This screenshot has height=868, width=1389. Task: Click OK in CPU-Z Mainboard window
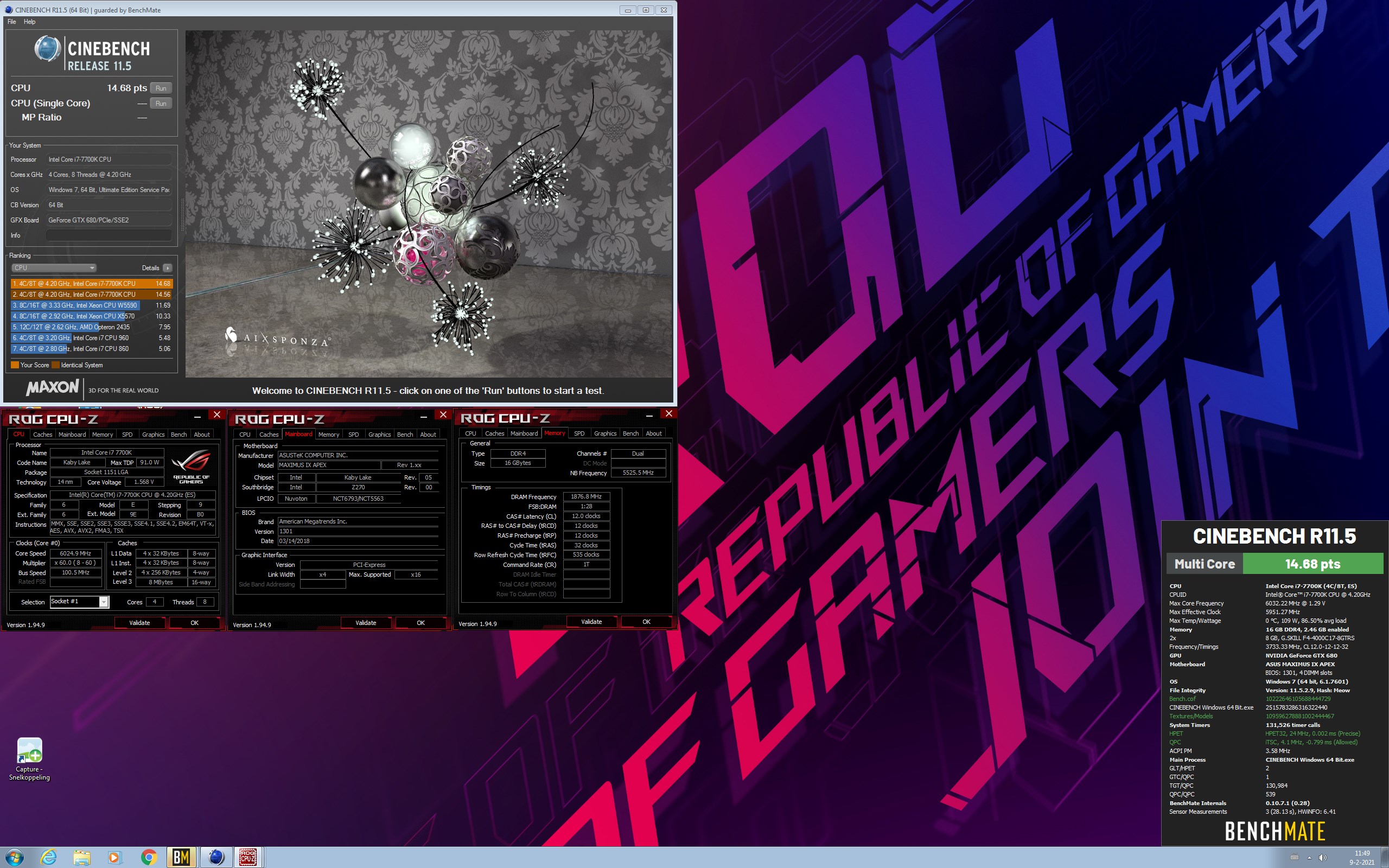(x=420, y=623)
